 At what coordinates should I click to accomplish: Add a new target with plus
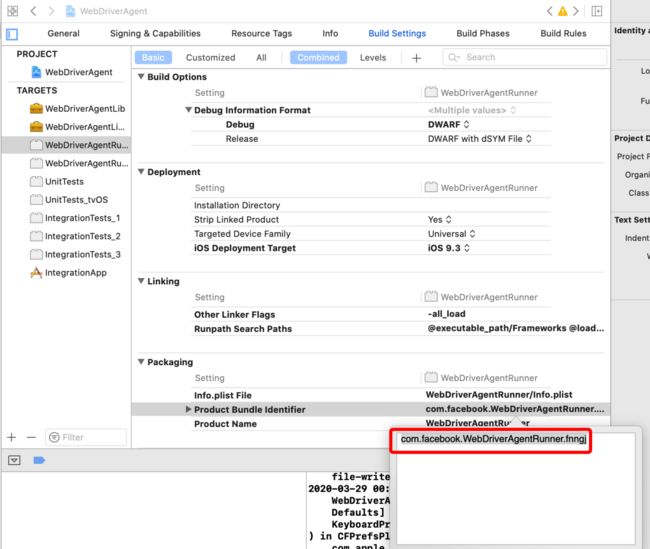point(12,437)
